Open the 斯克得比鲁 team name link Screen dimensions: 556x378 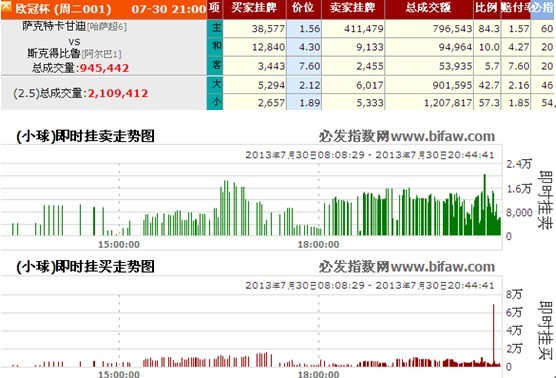point(54,53)
